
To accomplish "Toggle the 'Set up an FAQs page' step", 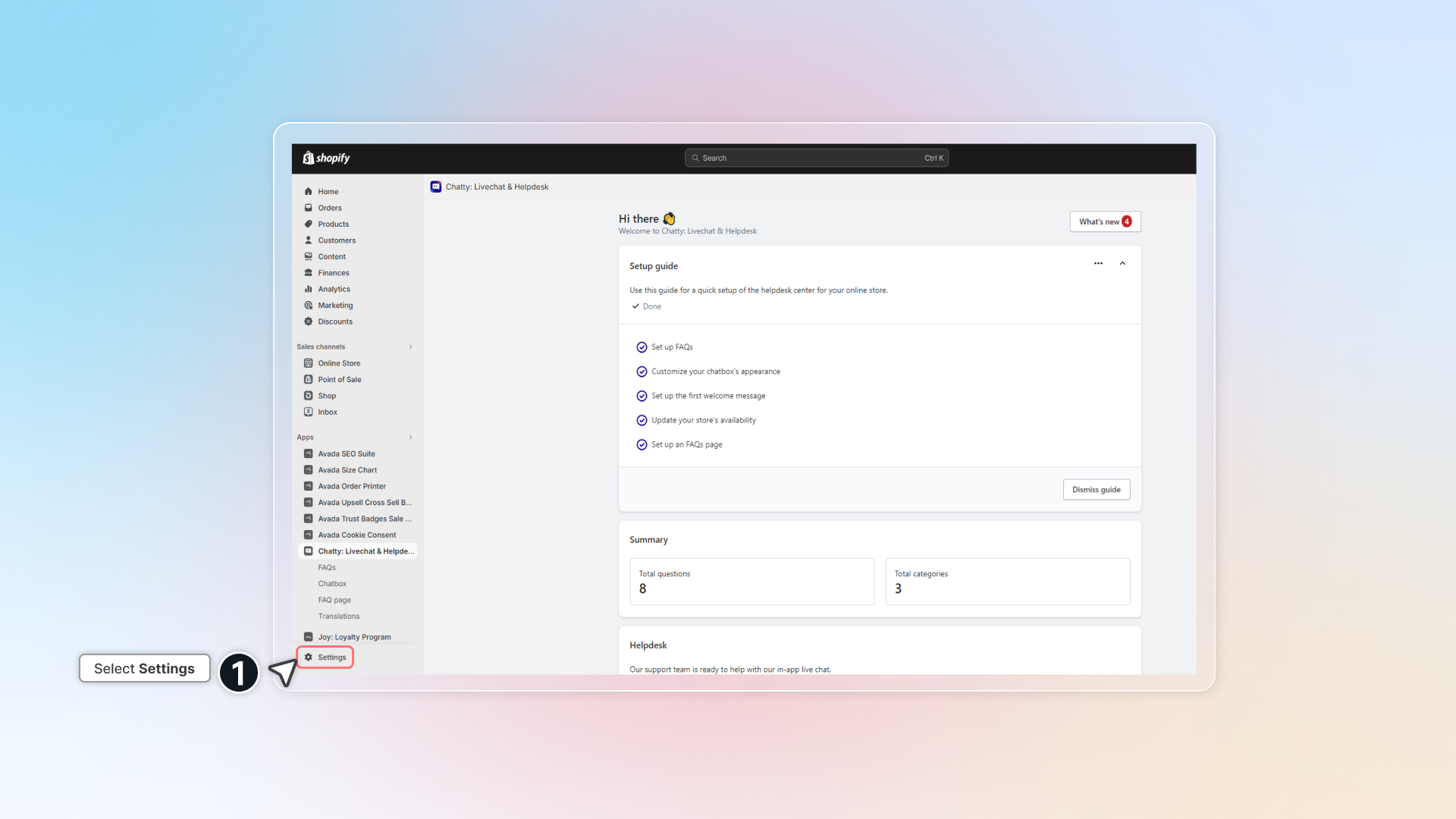I will [x=642, y=444].
